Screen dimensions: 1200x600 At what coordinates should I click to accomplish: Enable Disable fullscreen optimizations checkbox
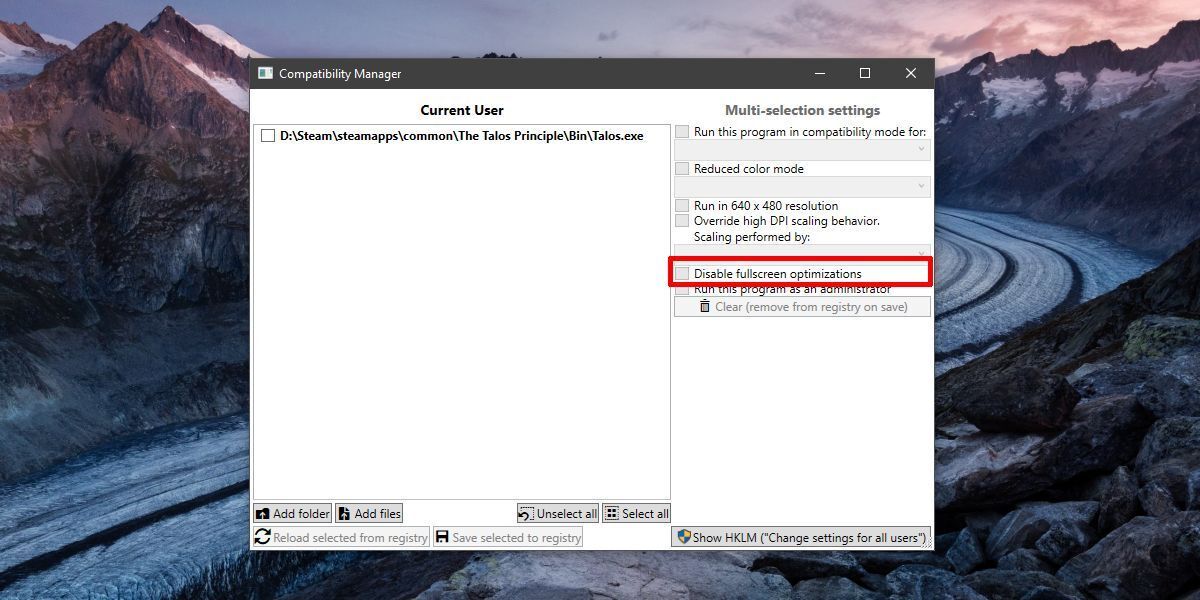682,274
